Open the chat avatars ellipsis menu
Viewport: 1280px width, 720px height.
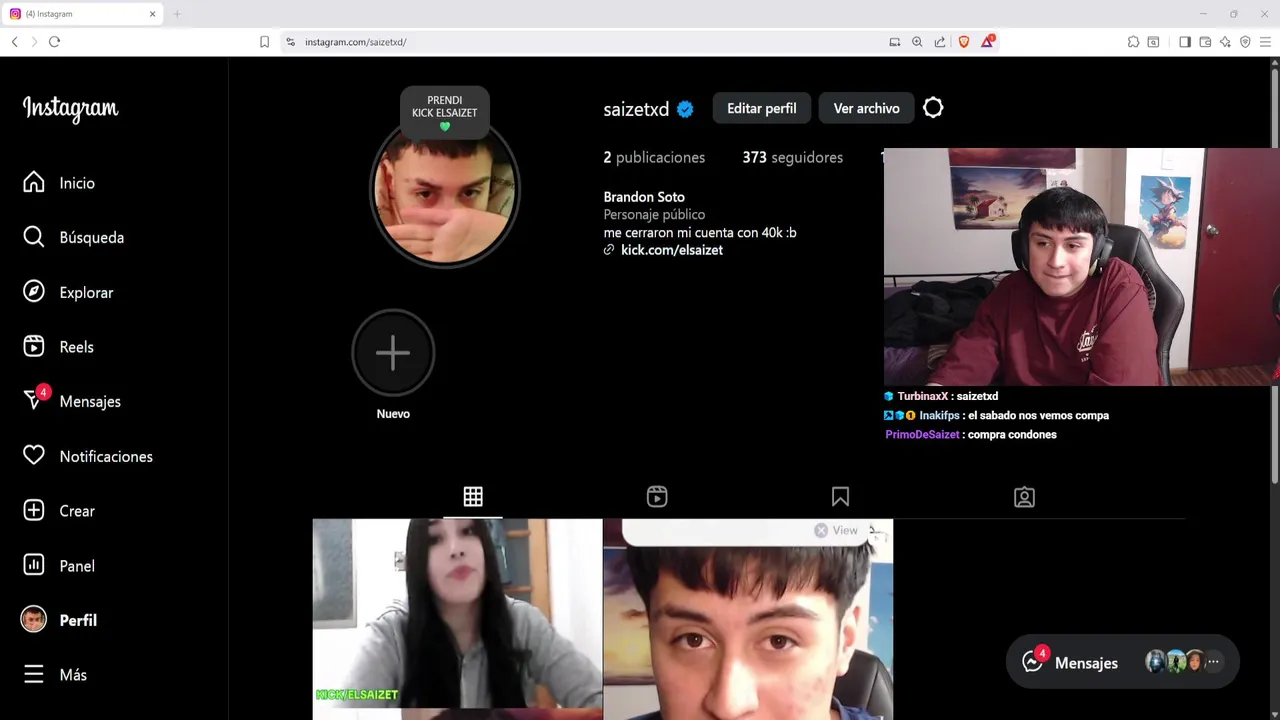point(1213,662)
